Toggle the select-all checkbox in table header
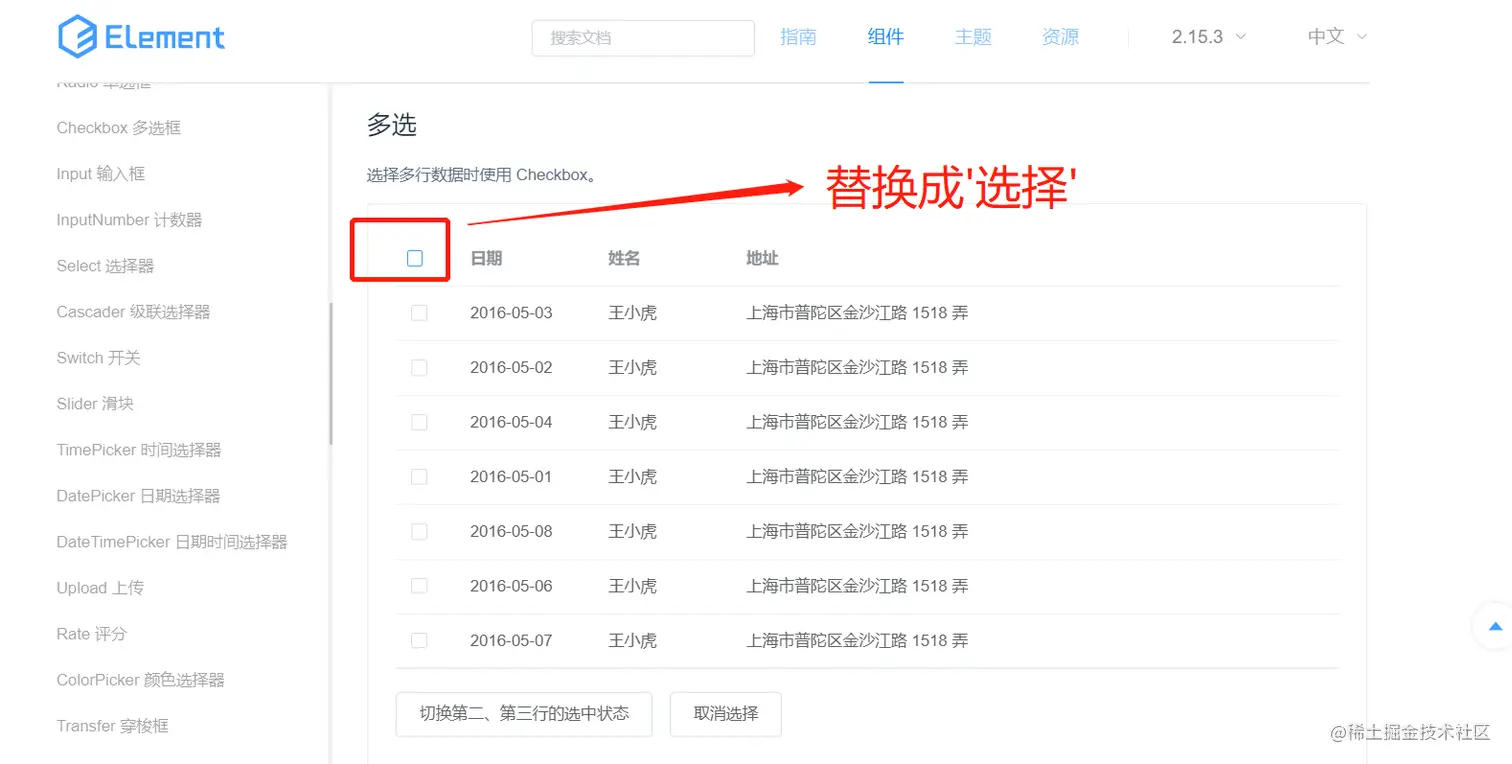 click(x=413, y=258)
